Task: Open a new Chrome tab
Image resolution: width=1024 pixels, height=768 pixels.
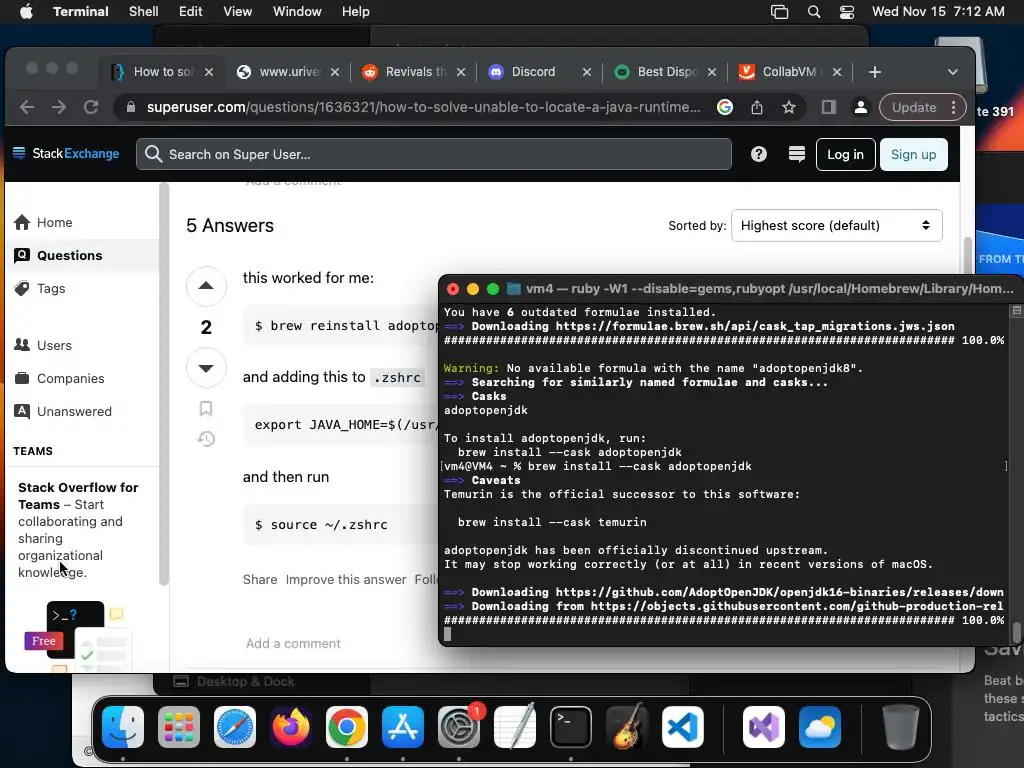Action: pos(875,72)
